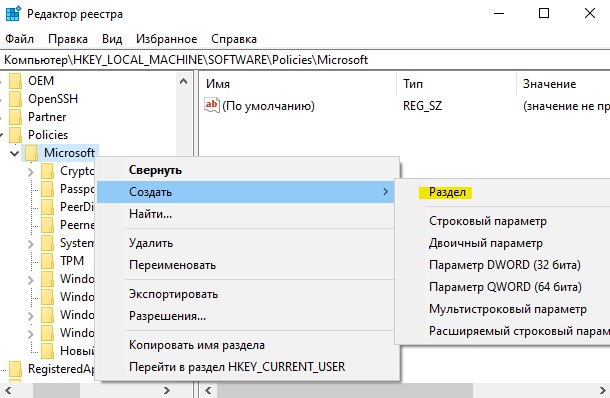The image size is (610, 398).
Task: Open the Избранное menu
Action: [167, 39]
